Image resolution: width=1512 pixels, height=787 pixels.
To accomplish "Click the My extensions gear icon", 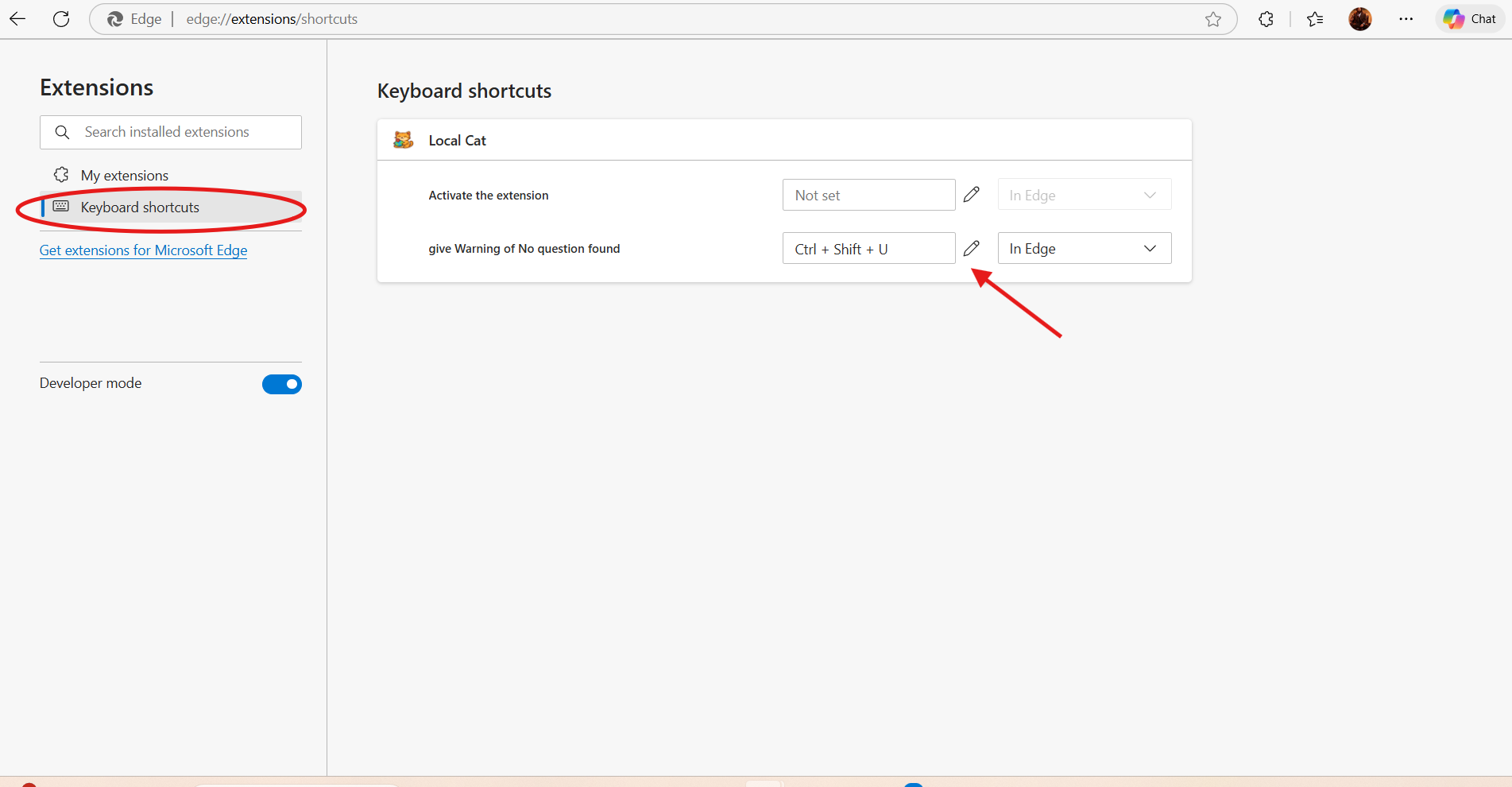I will [60, 174].
